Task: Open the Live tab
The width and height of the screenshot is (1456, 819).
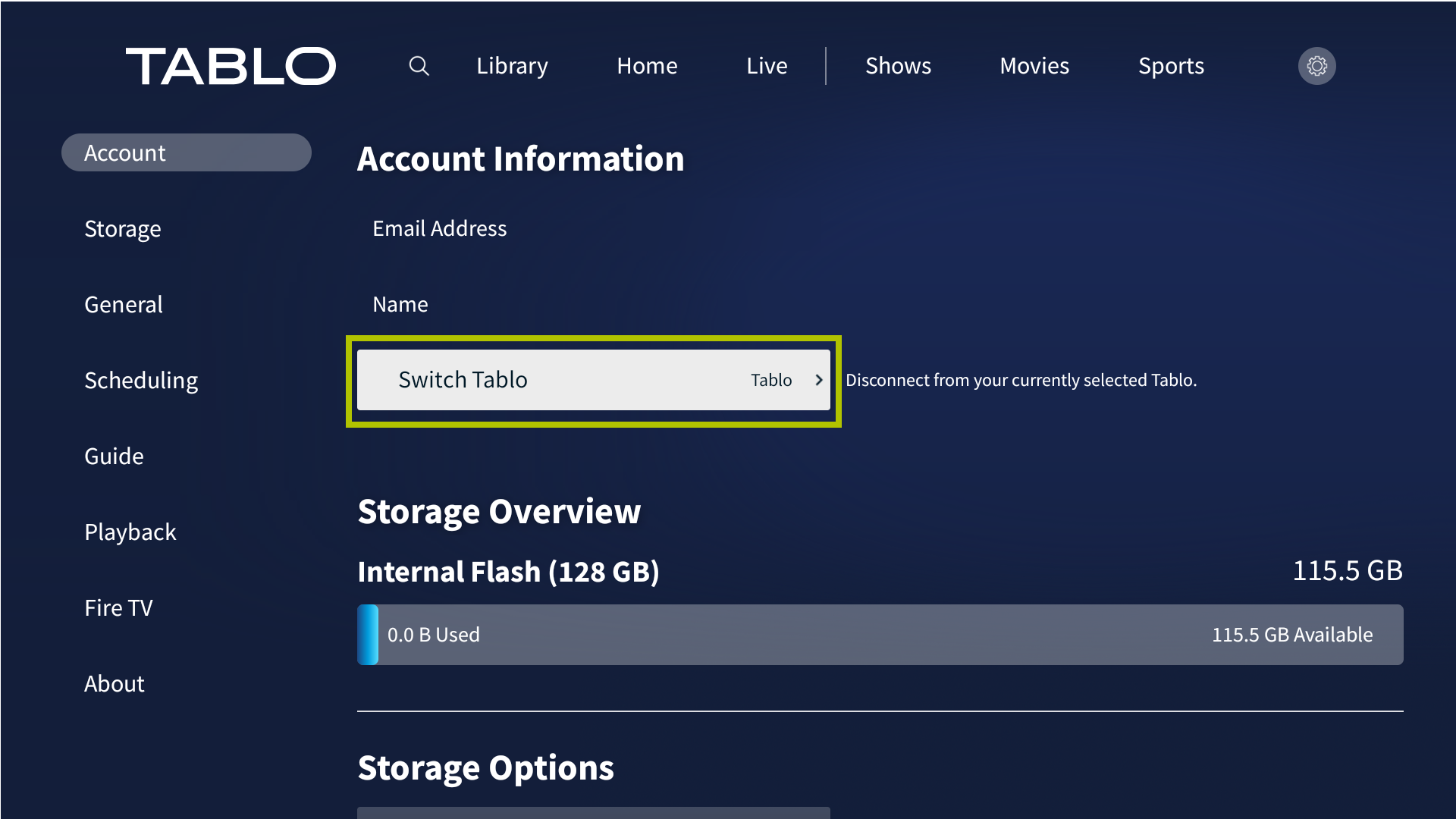Action: click(x=767, y=66)
